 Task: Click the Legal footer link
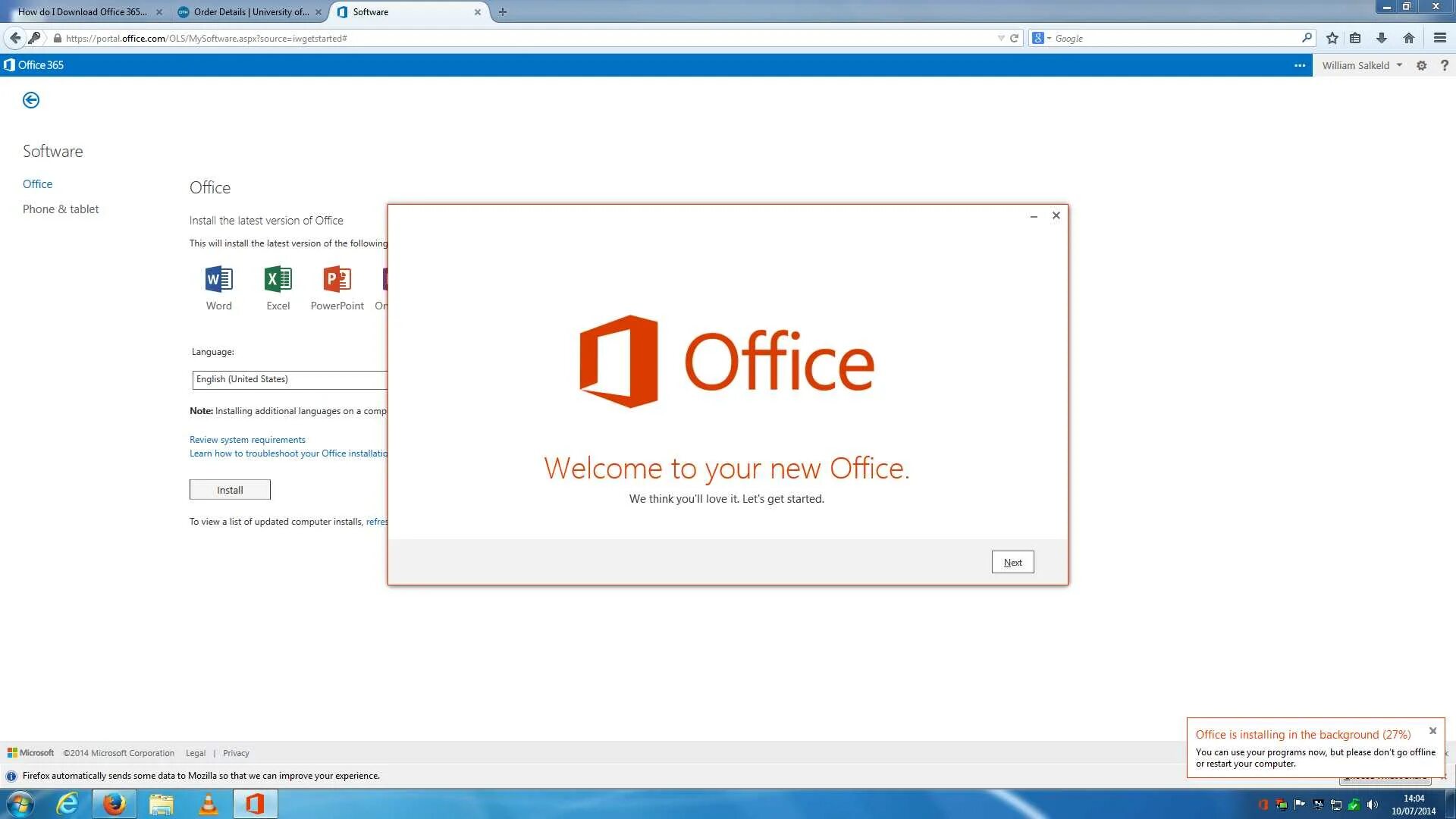(196, 753)
